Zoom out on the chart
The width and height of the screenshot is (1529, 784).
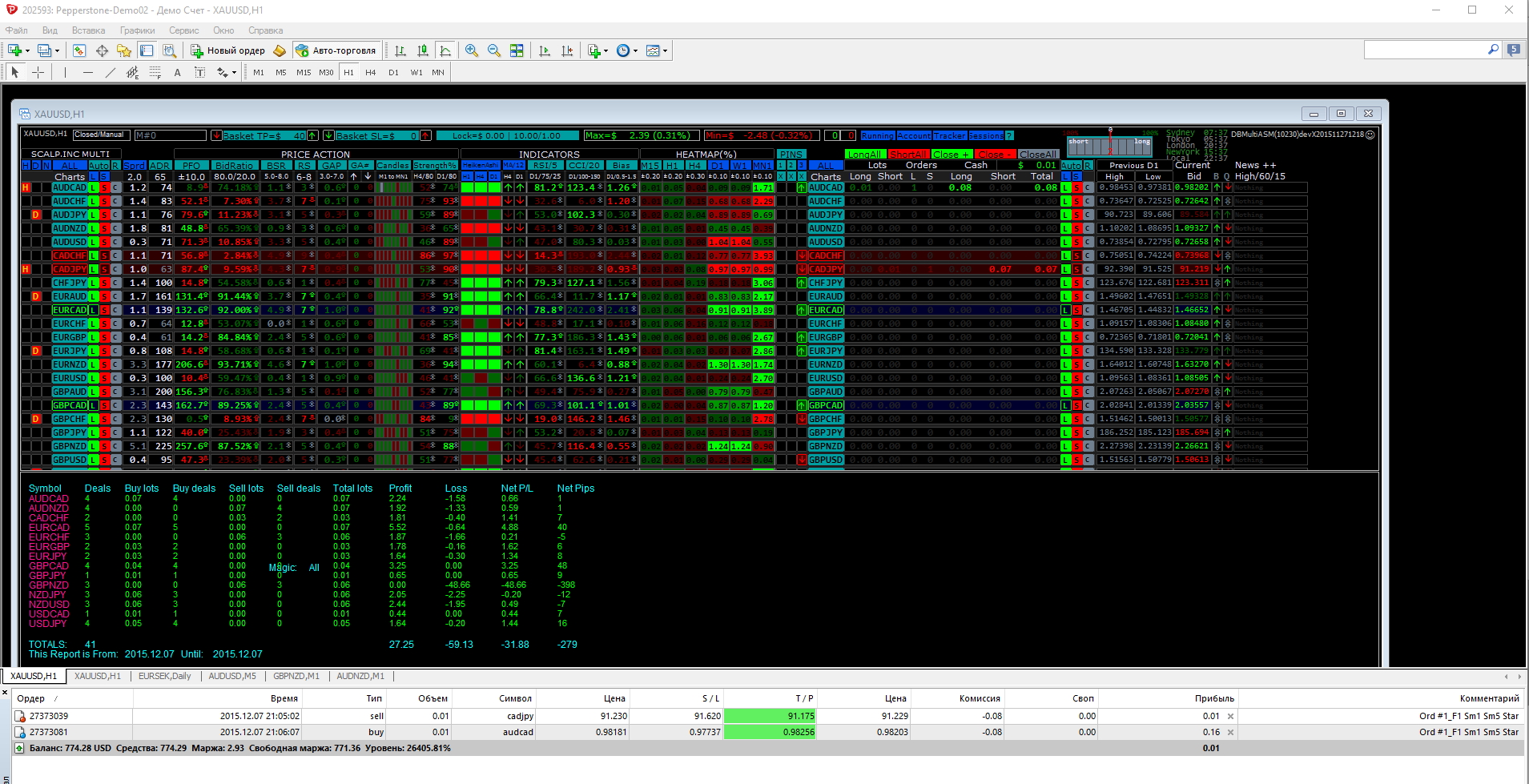click(494, 50)
